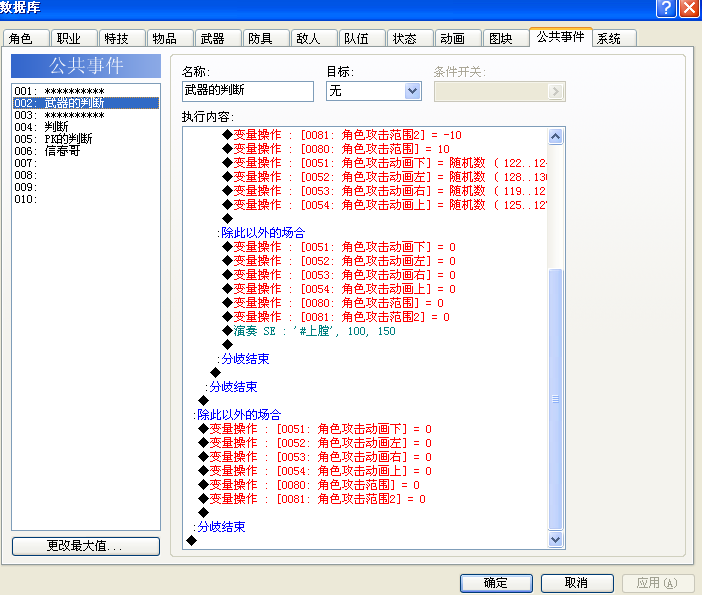This screenshot has height=595, width=702.
Task: Switch to the 图块 tab
Action: click(x=506, y=39)
